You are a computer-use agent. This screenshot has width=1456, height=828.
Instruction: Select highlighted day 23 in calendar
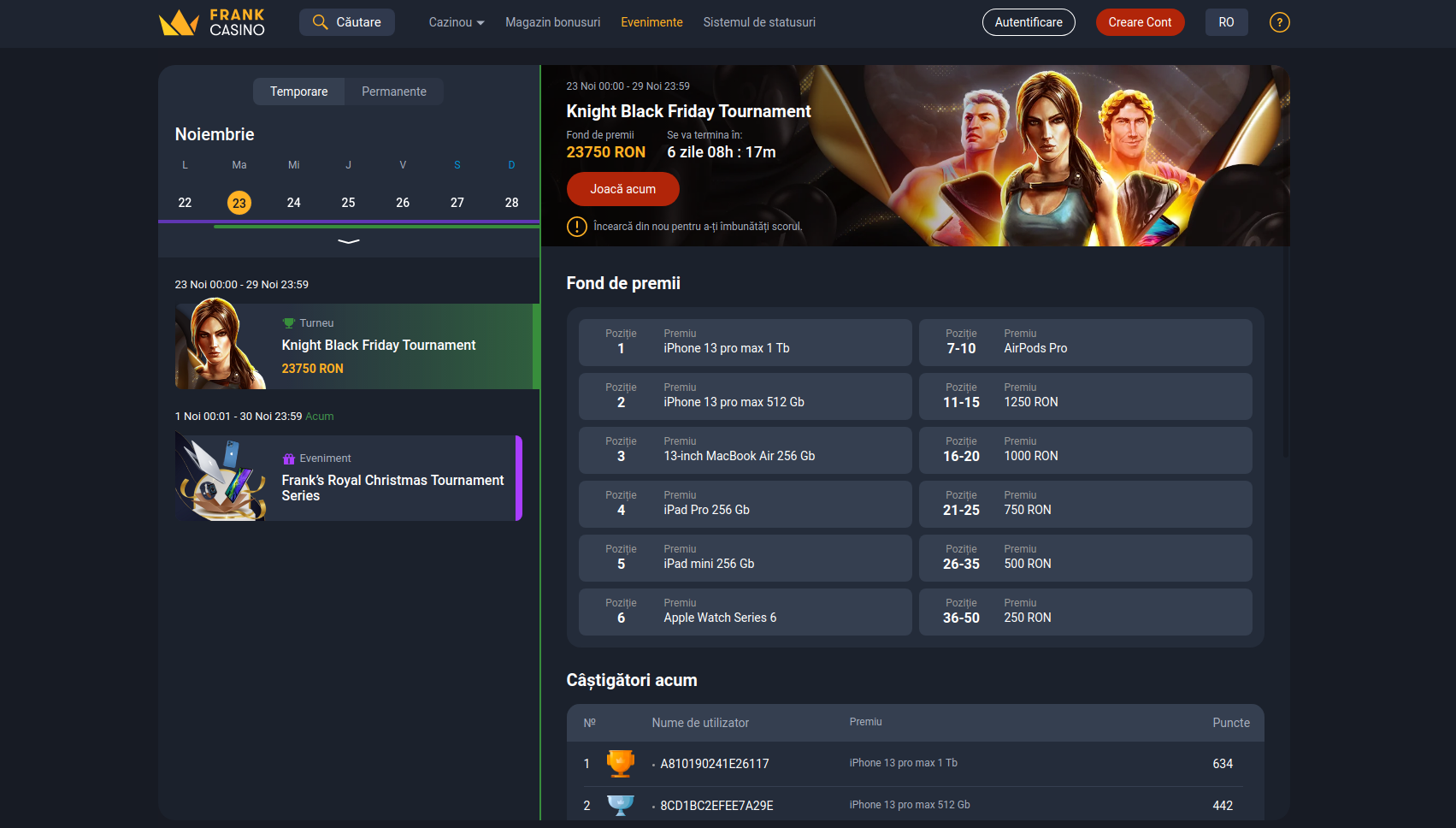pos(239,203)
